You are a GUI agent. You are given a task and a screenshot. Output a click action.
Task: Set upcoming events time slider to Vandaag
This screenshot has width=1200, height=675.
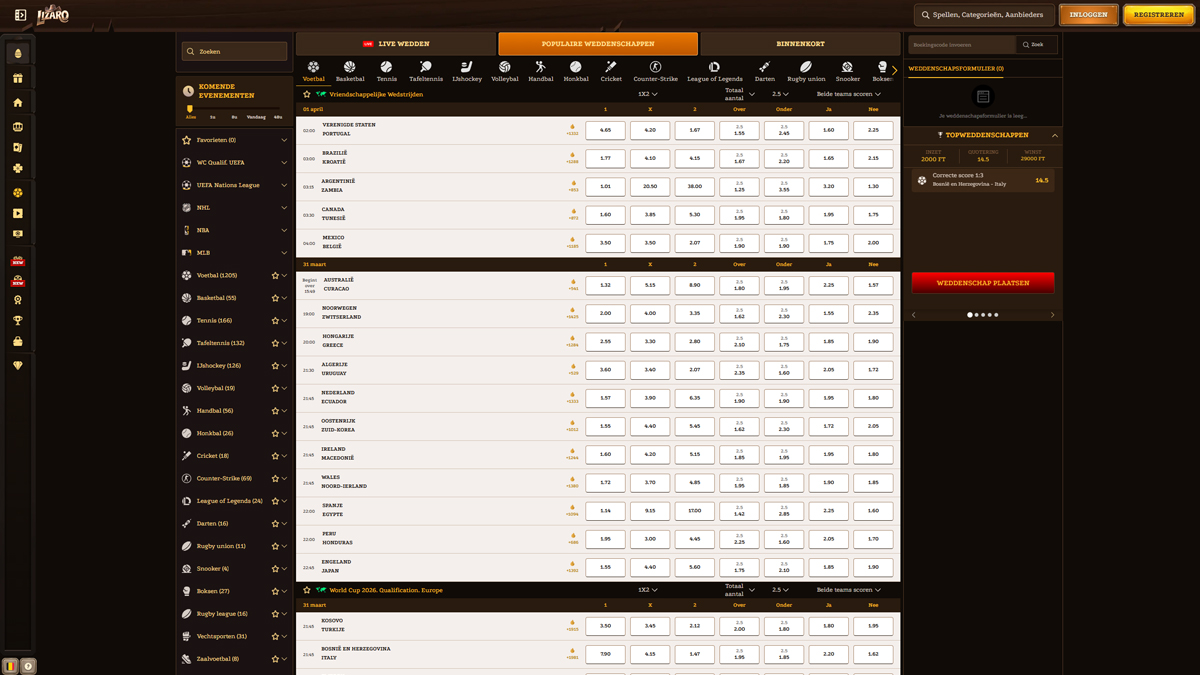(x=256, y=117)
